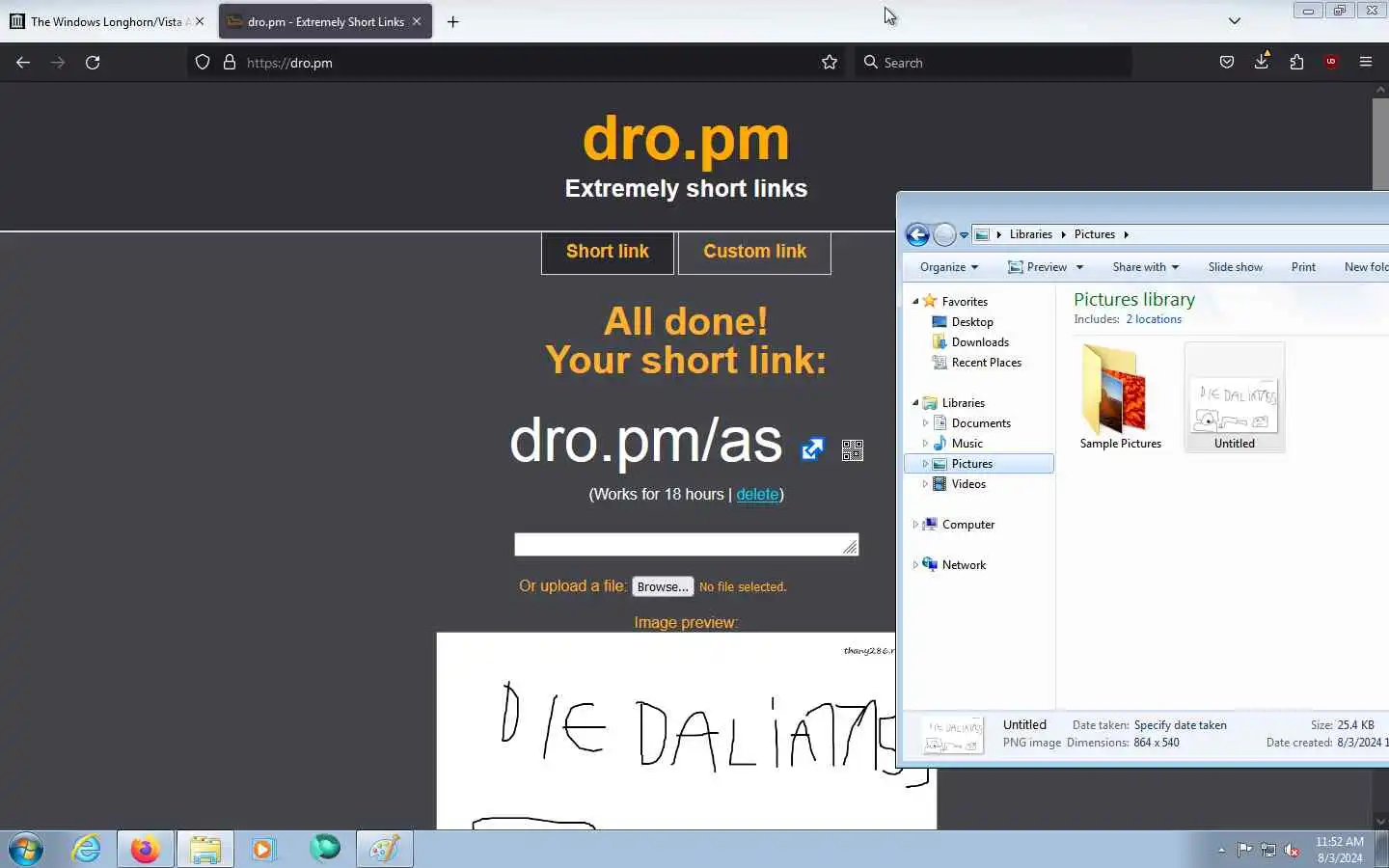Open uBlock Origin extension icon
1389x868 pixels.
pyautogui.click(x=1331, y=63)
